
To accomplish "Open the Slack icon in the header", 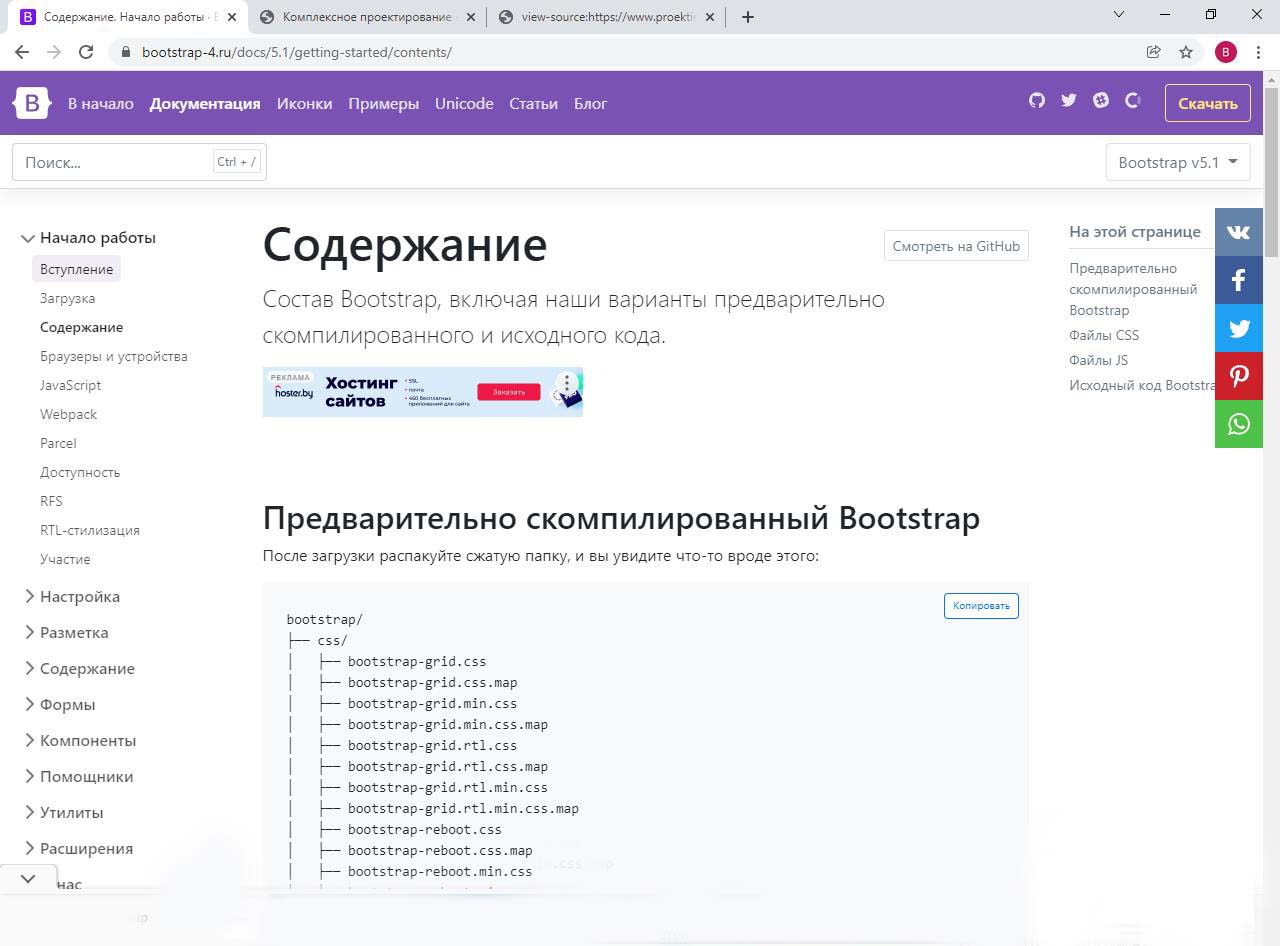I will (1101, 100).
